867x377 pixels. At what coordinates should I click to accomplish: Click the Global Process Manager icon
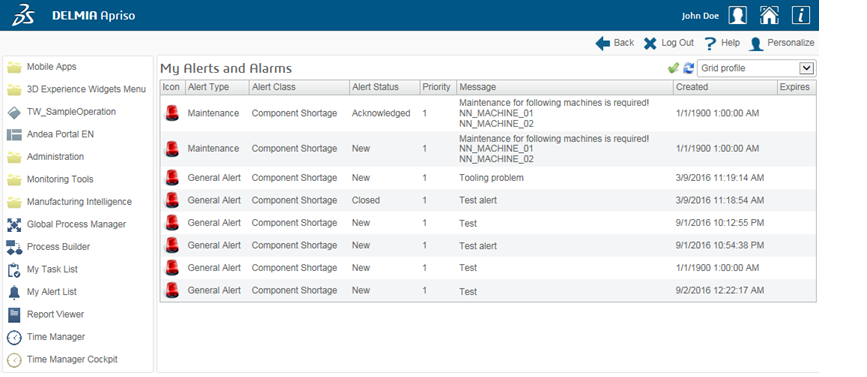[x=14, y=225]
